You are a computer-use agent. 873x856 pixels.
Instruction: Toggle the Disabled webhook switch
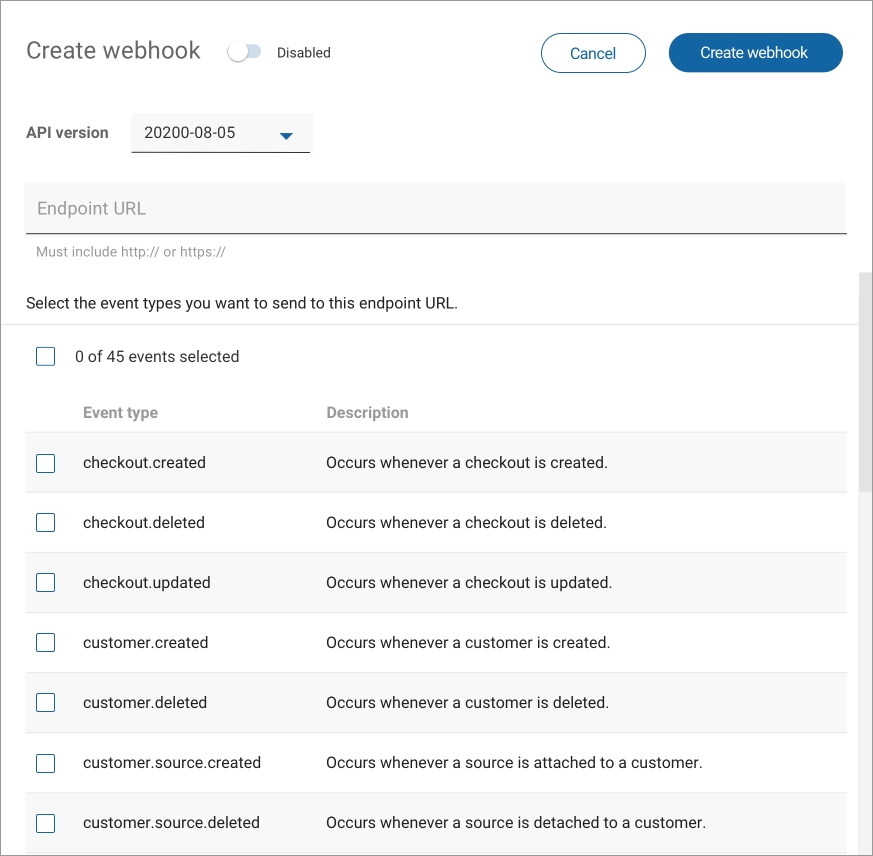point(244,52)
